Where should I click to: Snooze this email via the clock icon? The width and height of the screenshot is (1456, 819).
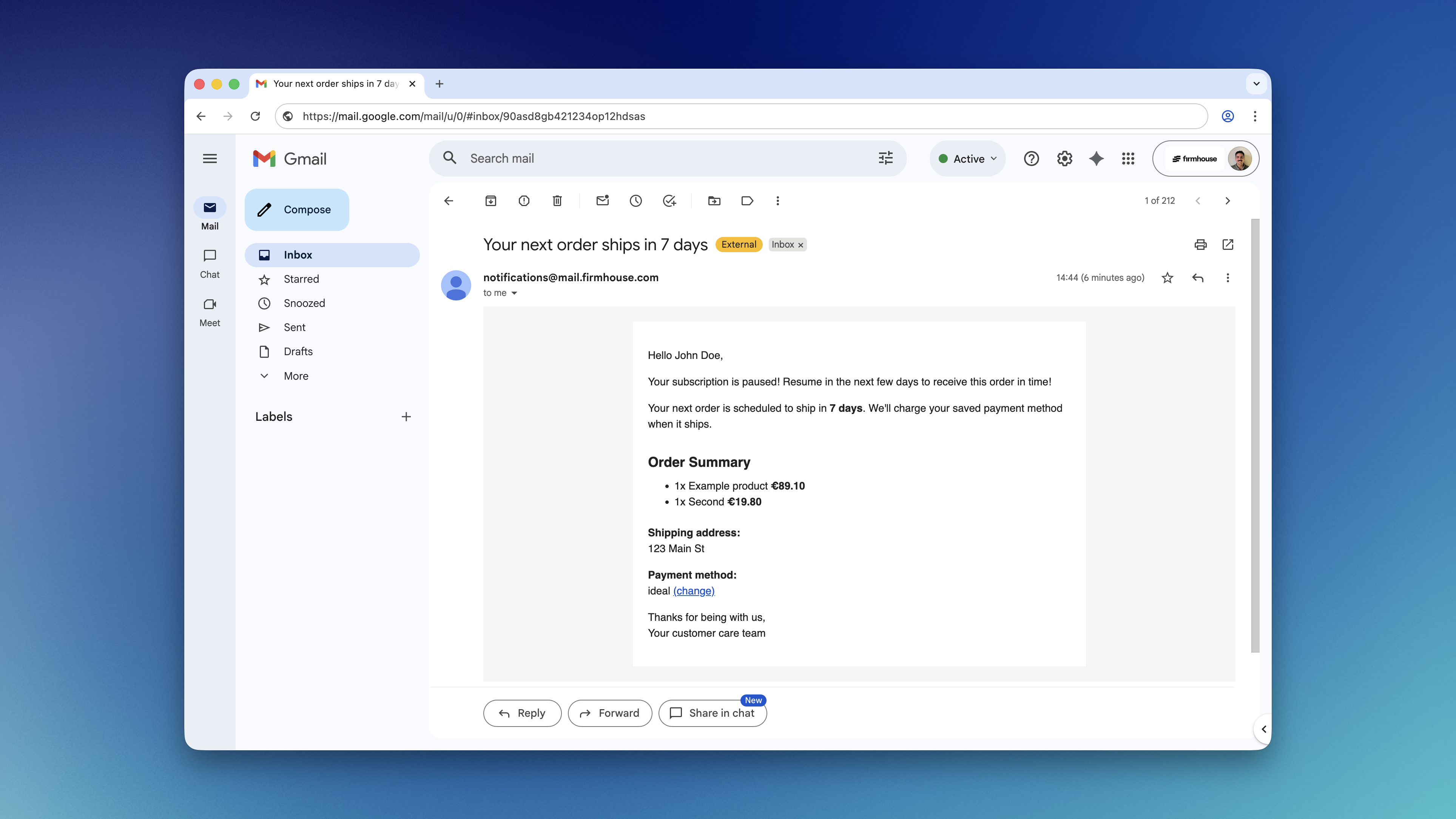pos(635,200)
